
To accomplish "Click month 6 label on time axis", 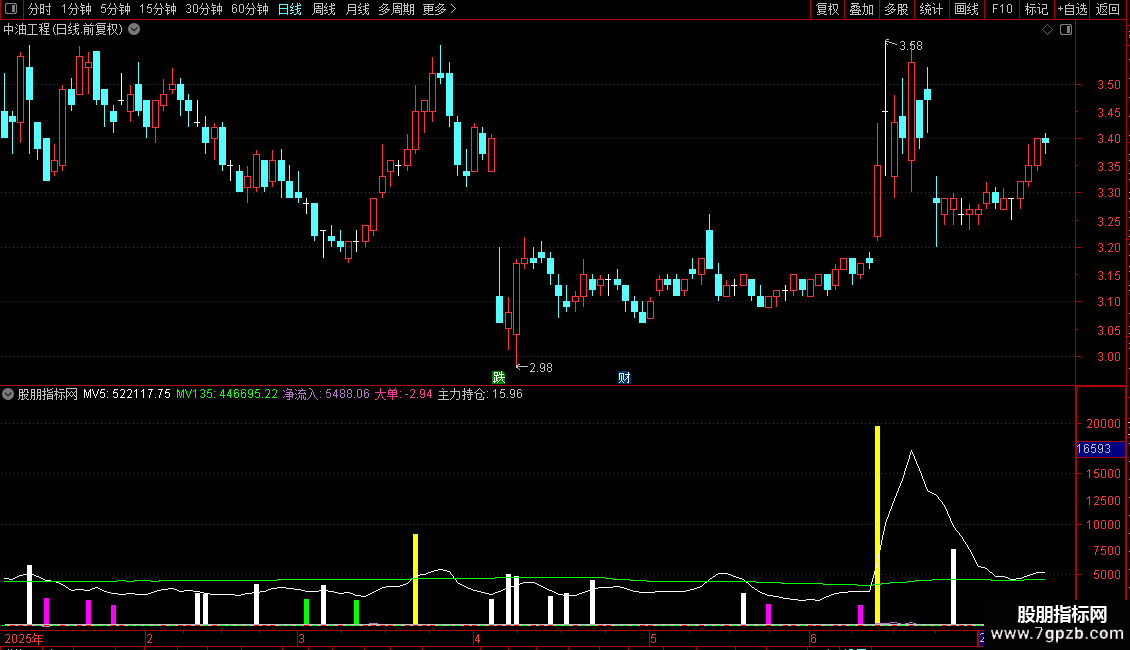I will coord(813,638).
